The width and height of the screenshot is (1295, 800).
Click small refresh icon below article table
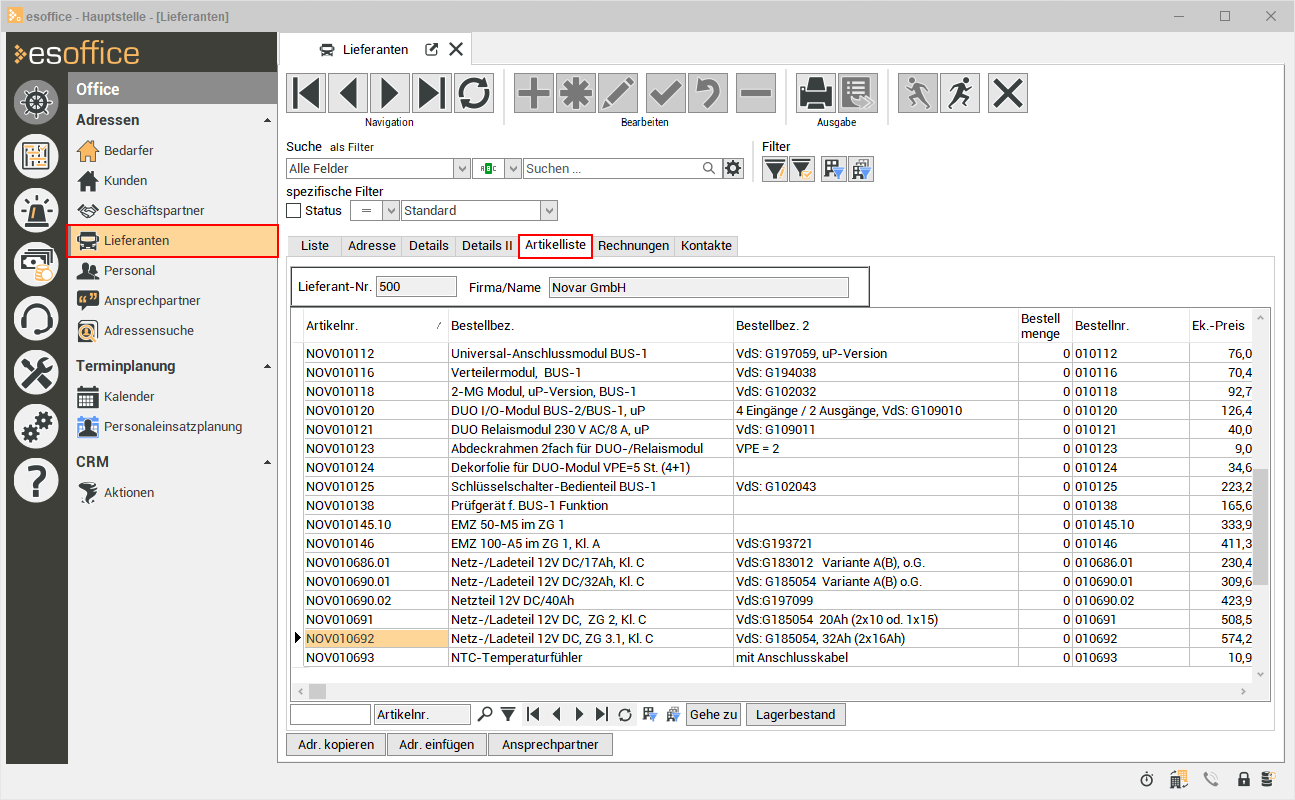coord(625,714)
